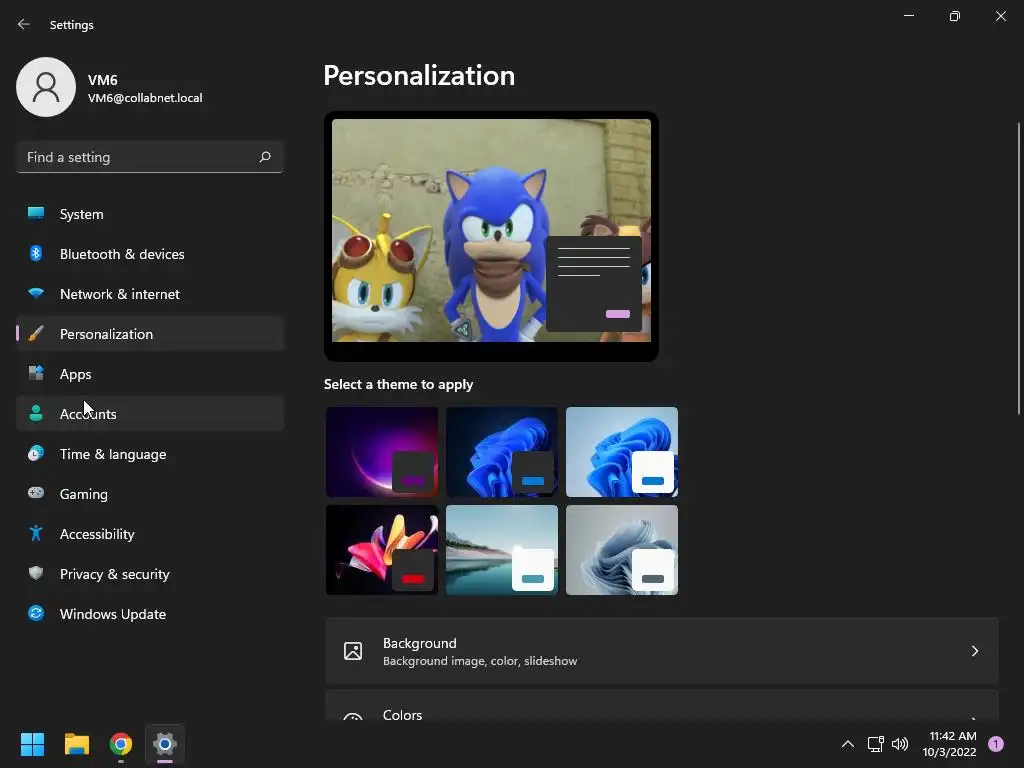Click the back arrow in Settings
This screenshot has height=768, width=1024.
click(x=24, y=24)
